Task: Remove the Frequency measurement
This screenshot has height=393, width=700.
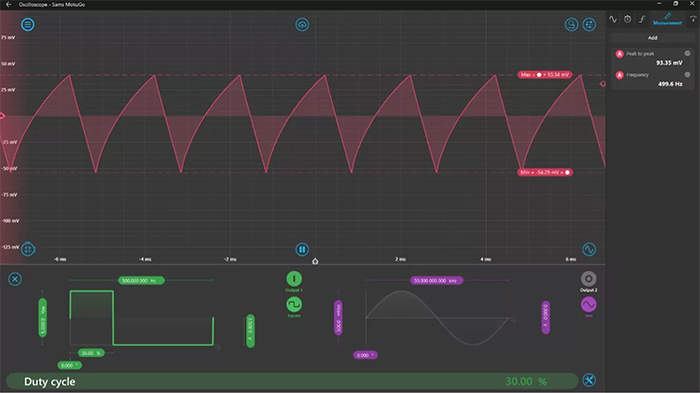Action: tap(688, 75)
